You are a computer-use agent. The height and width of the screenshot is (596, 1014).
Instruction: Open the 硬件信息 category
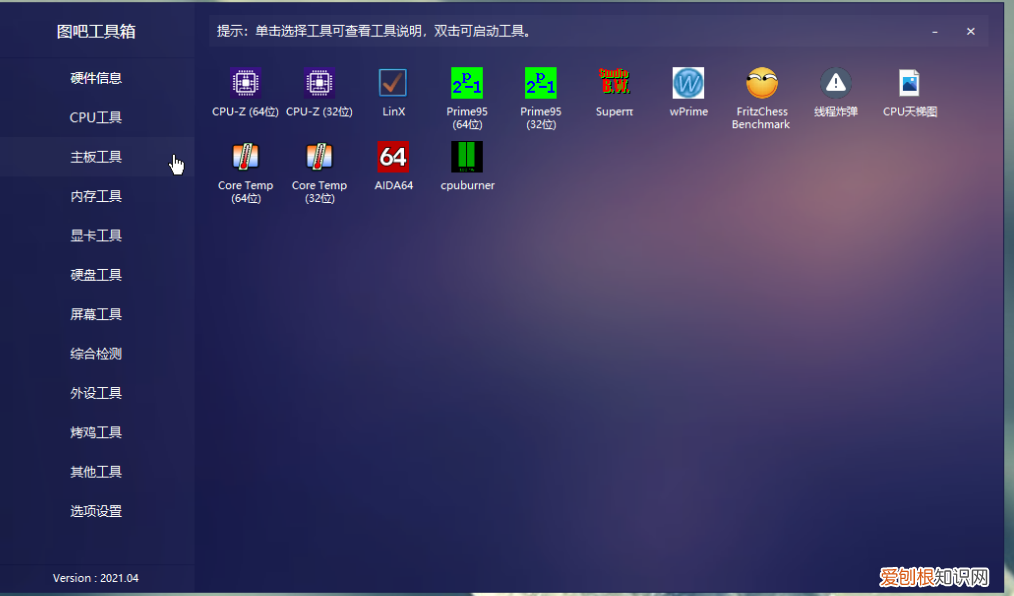click(x=96, y=78)
